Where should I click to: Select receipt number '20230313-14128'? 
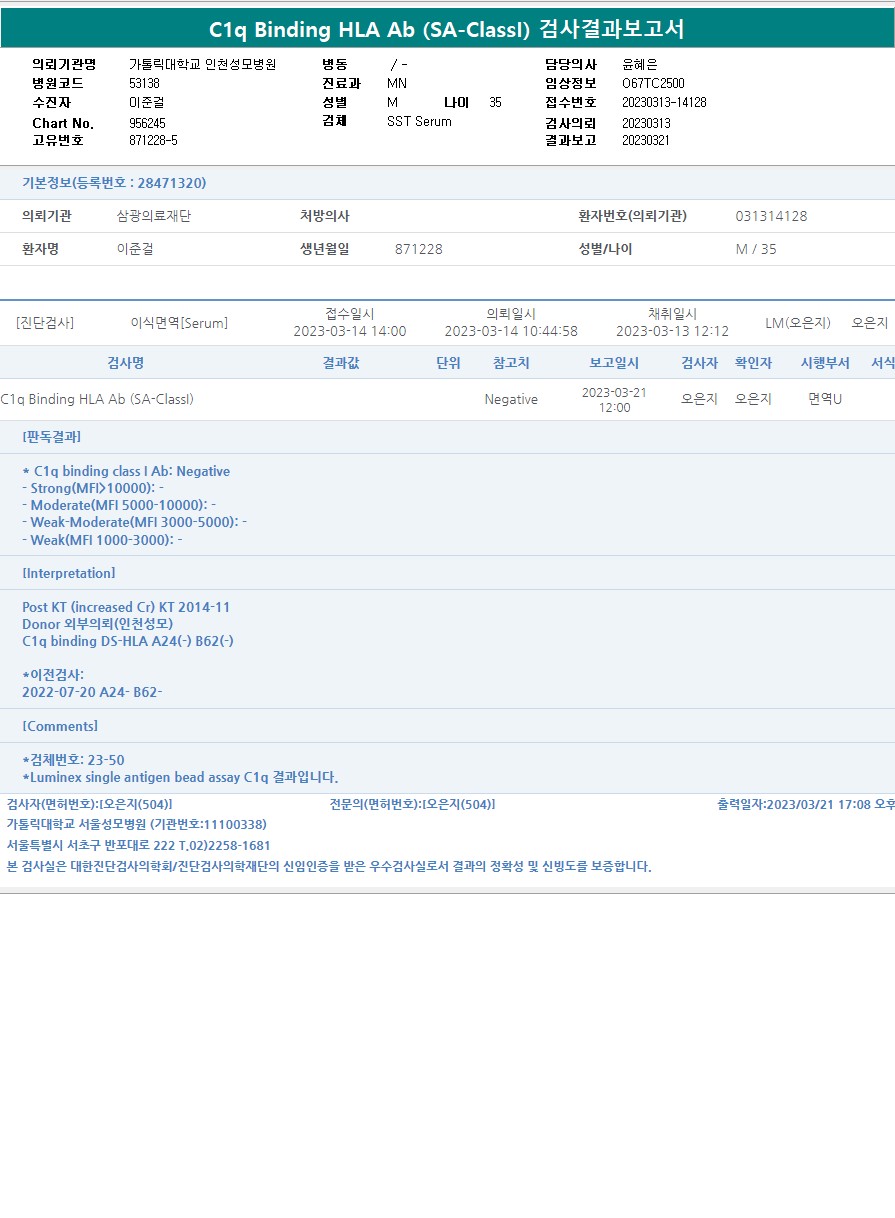tap(664, 102)
